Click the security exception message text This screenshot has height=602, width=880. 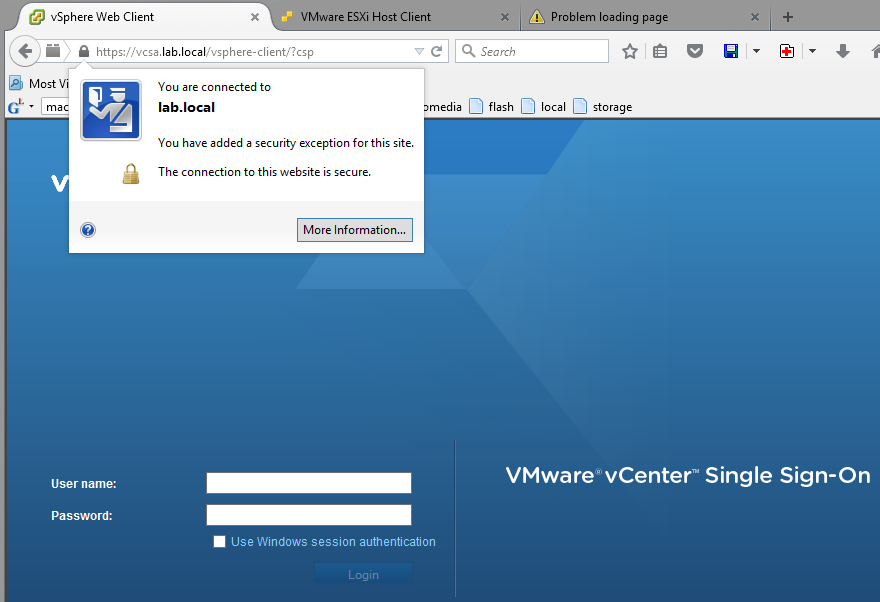tap(286, 143)
